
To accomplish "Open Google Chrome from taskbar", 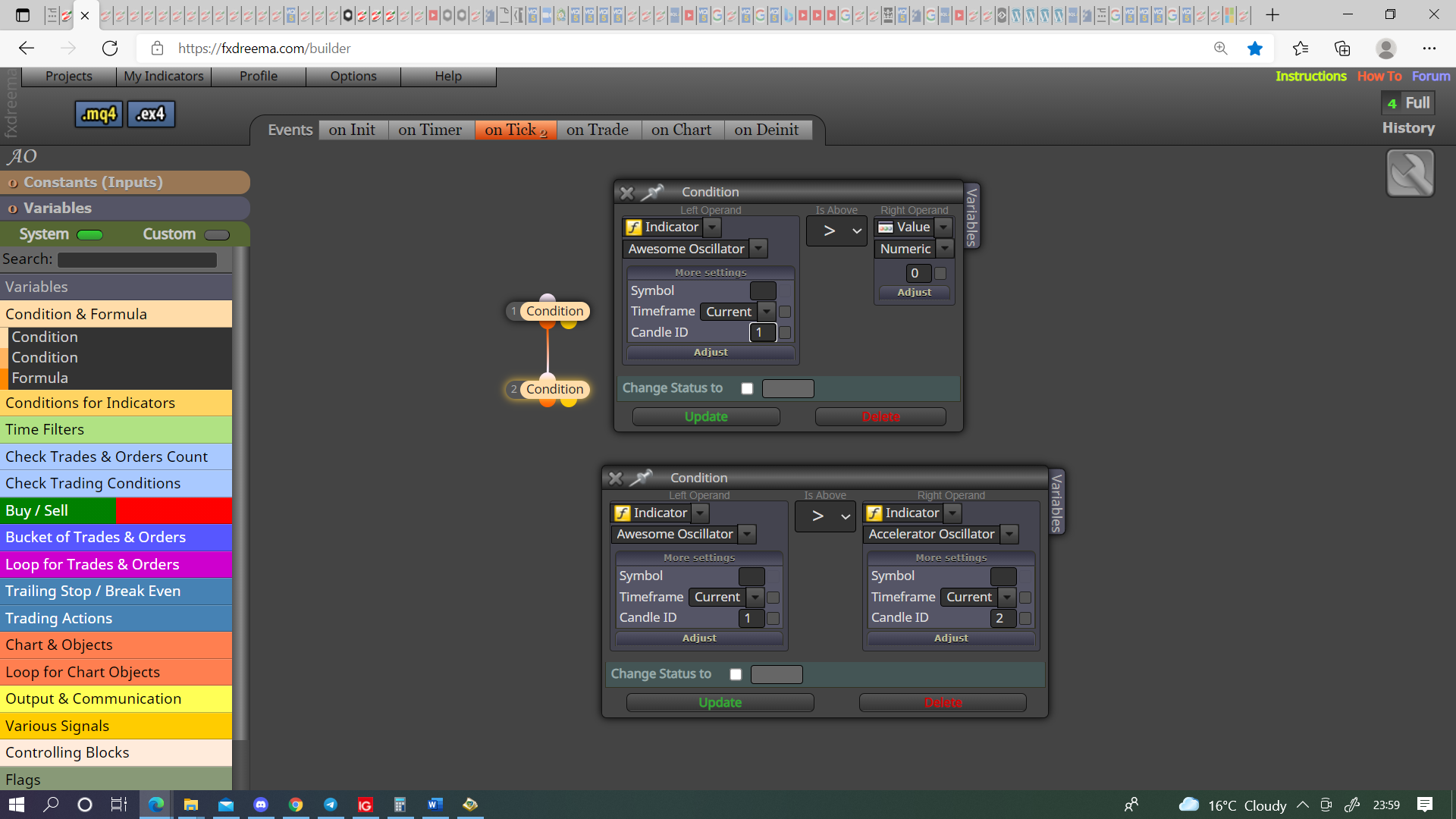I will click(296, 805).
